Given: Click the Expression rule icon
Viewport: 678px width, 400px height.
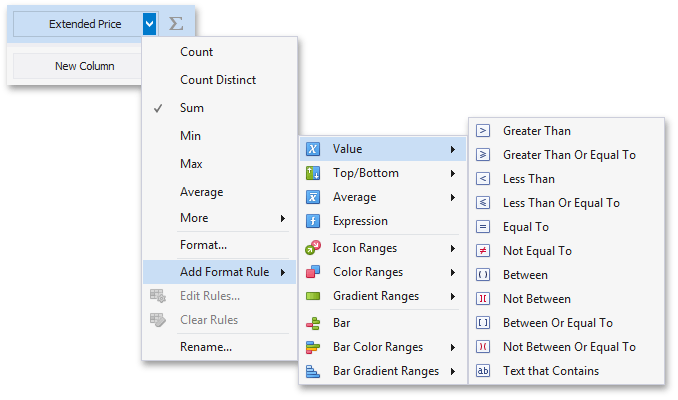Looking at the screenshot, I should (x=313, y=221).
